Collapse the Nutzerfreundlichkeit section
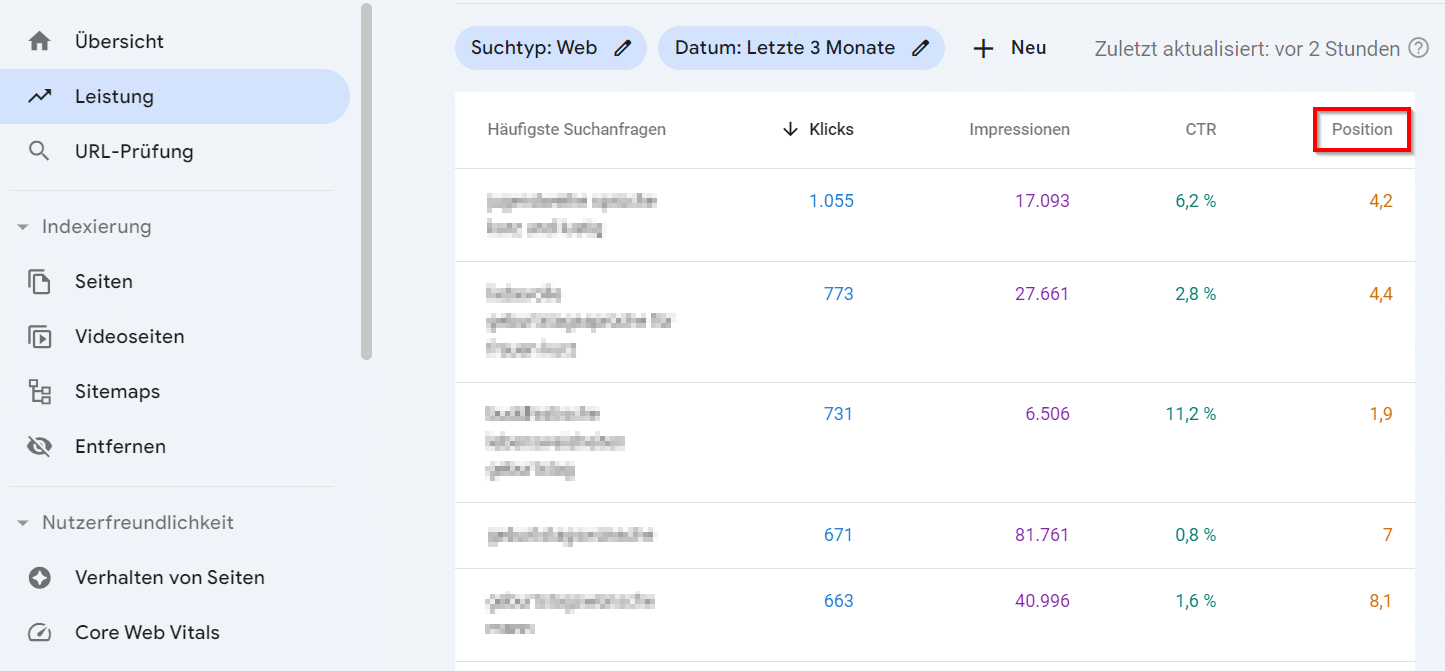 [22, 522]
